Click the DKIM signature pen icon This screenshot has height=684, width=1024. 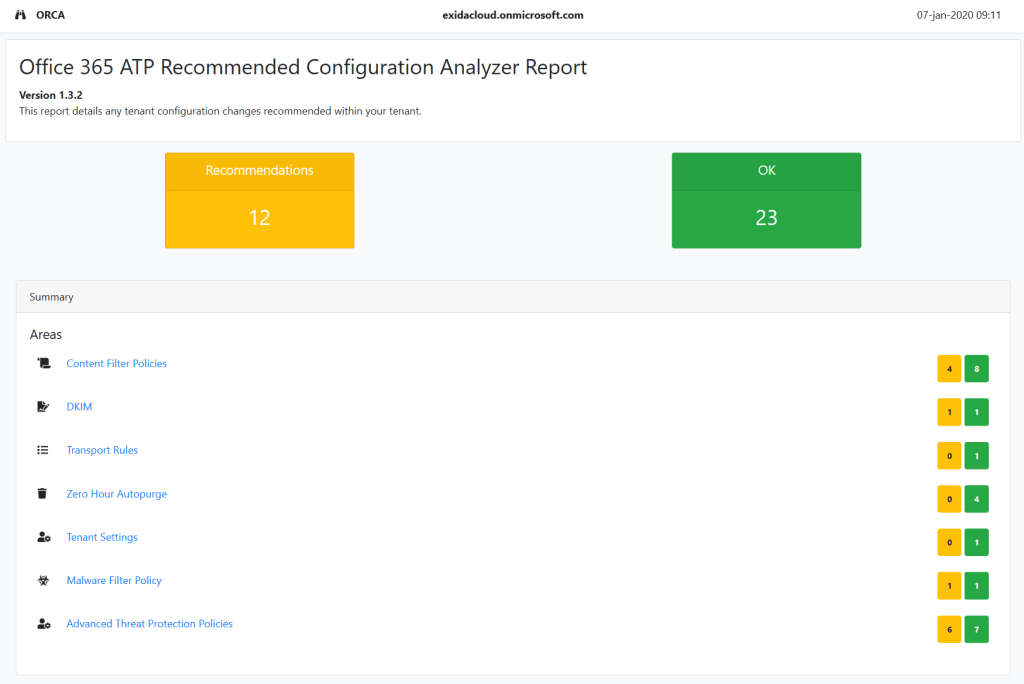coord(44,406)
